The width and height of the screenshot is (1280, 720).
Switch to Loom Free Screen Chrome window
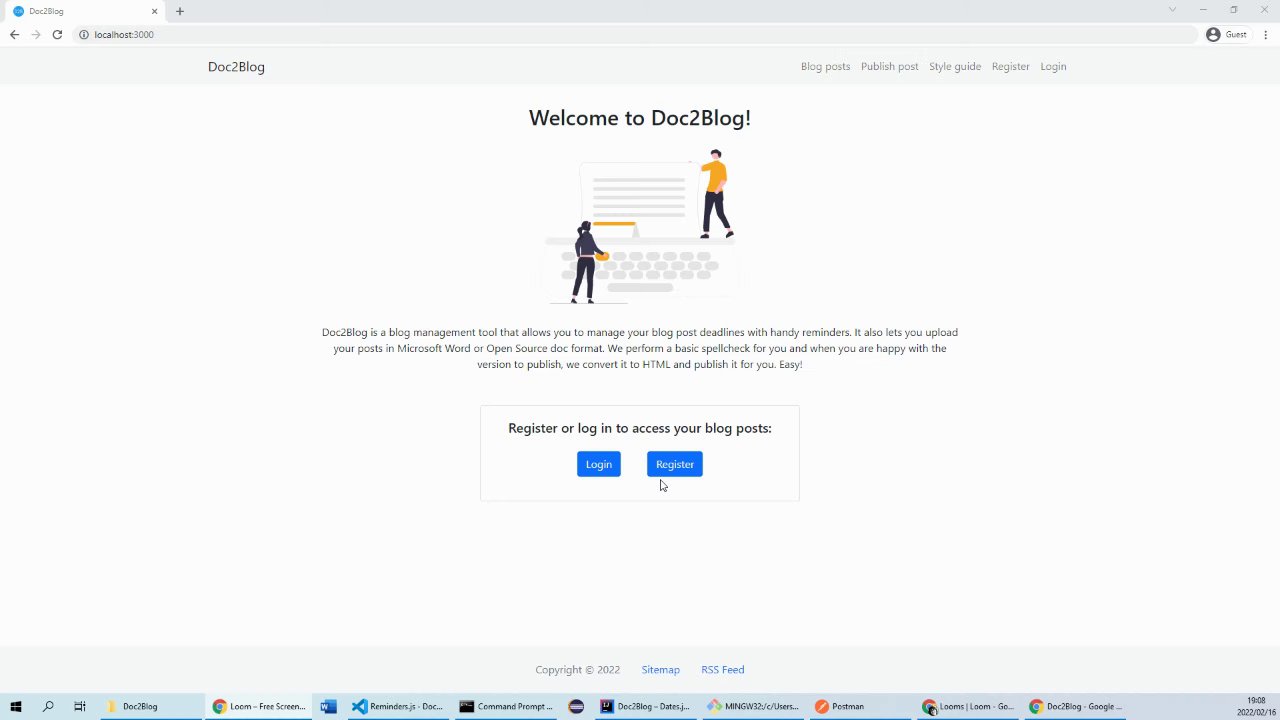pyautogui.click(x=259, y=706)
